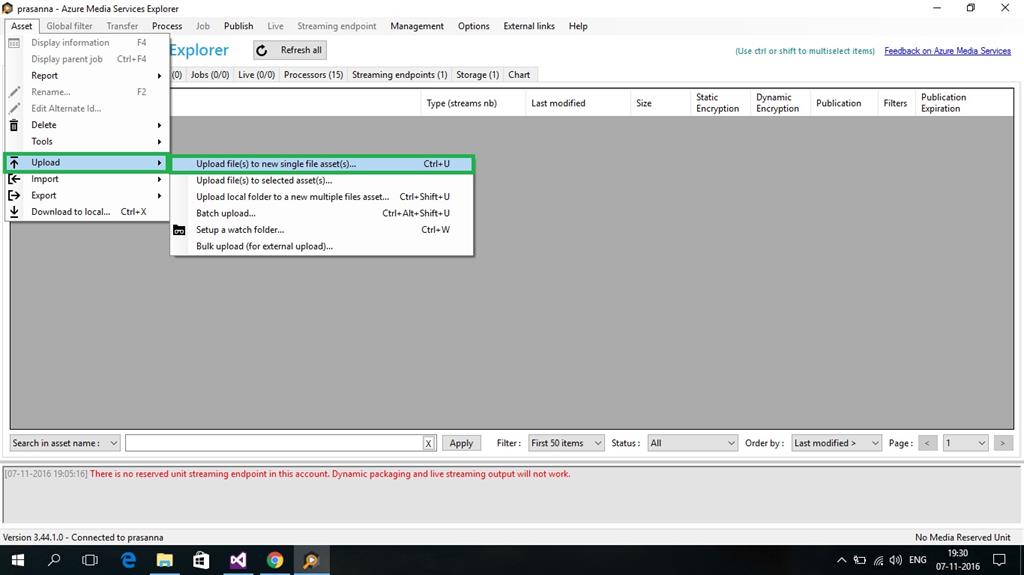
Task: Switch to the Processors (15) tab
Action: coord(313,74)
